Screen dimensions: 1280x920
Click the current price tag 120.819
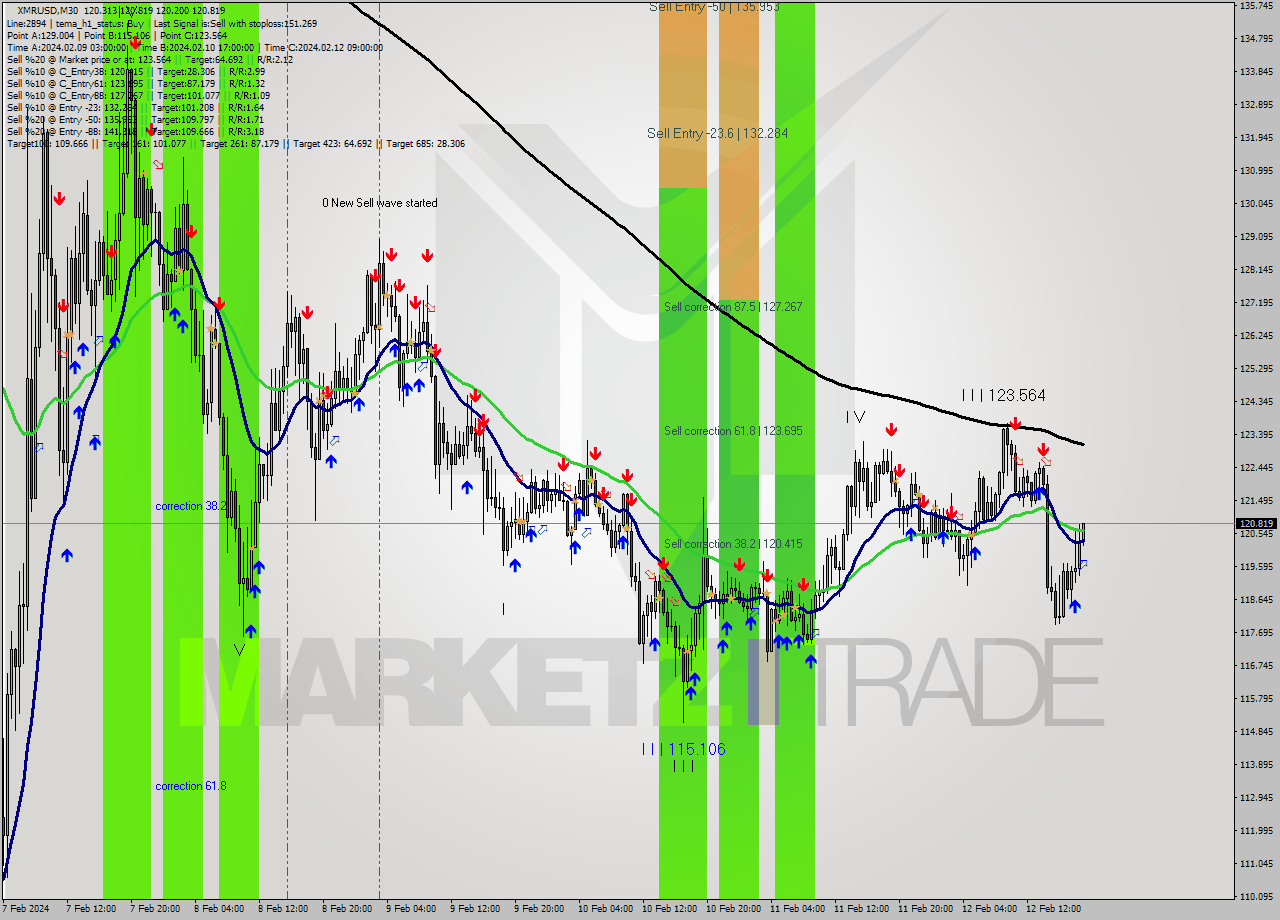(x=1256, y=523)
